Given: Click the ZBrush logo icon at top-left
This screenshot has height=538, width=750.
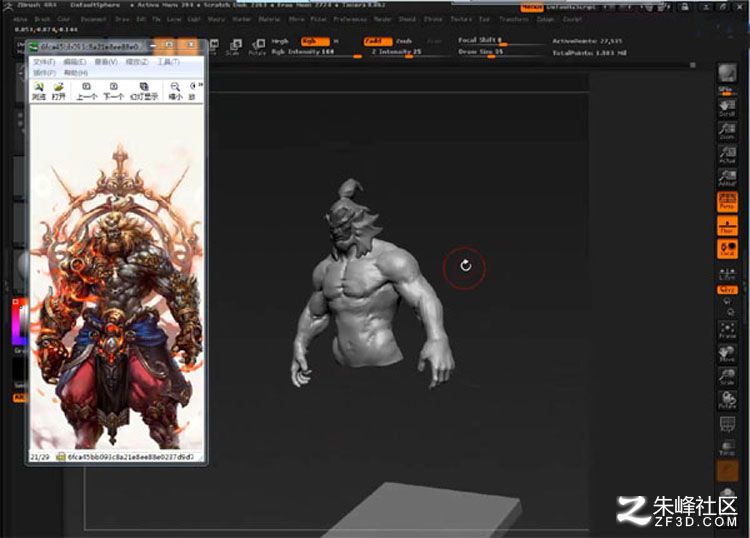Looking at the screenshot, I should tap(8, 6).
